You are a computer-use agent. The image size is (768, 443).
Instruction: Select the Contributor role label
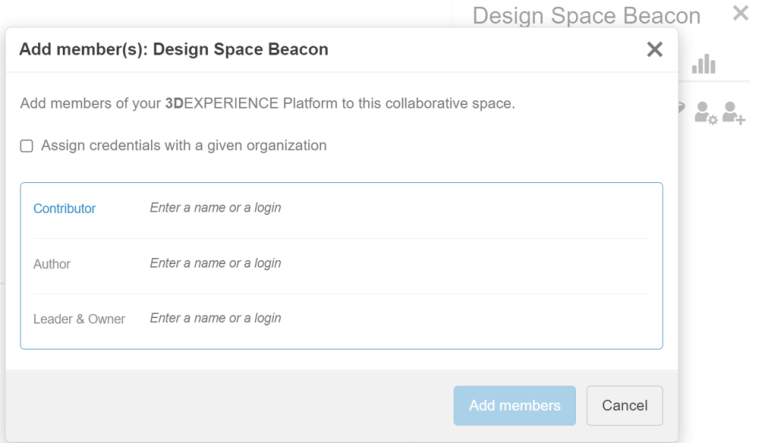tap(64, 209)
